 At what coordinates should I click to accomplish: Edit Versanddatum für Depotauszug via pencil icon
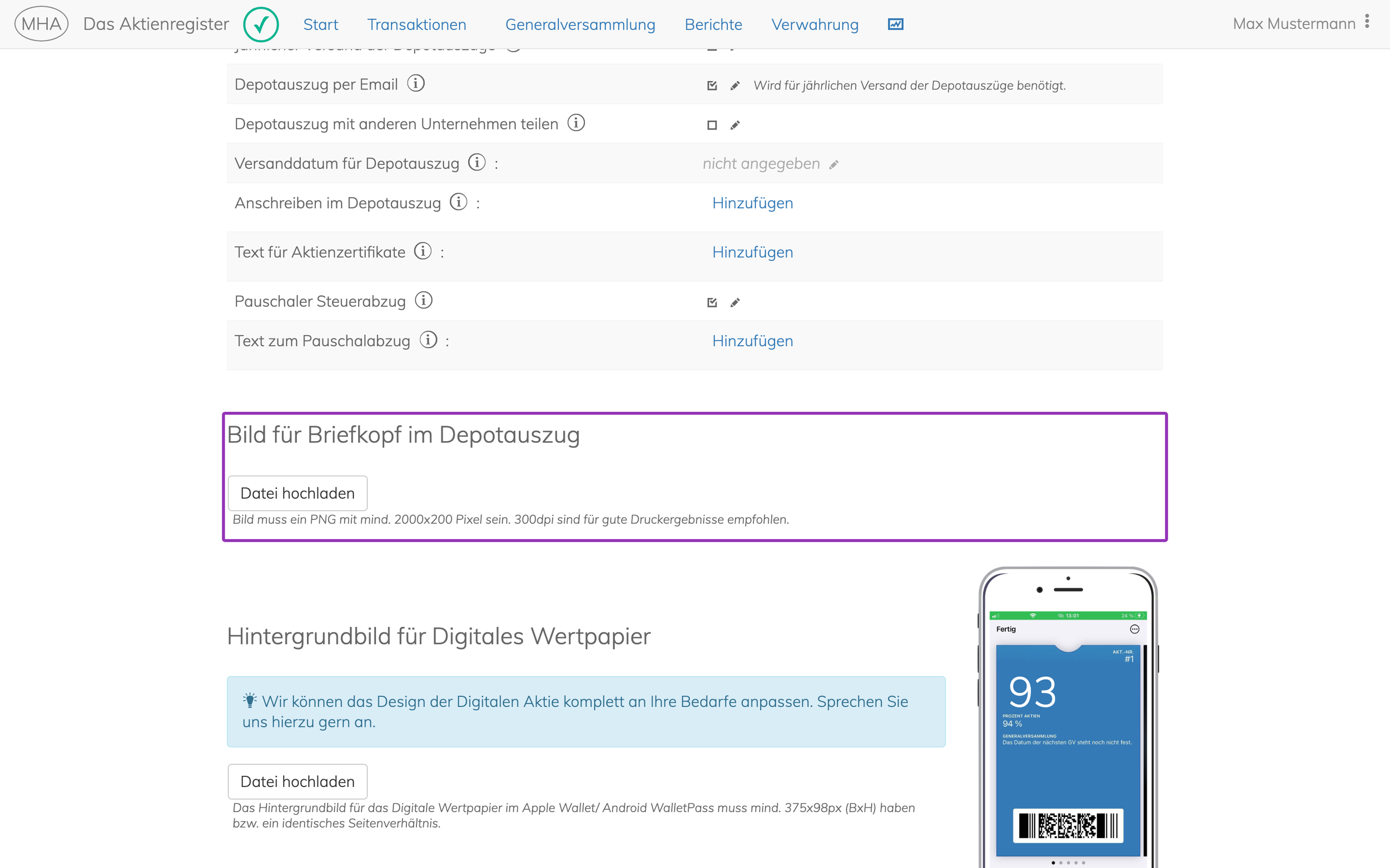click(x=834, y=164)
